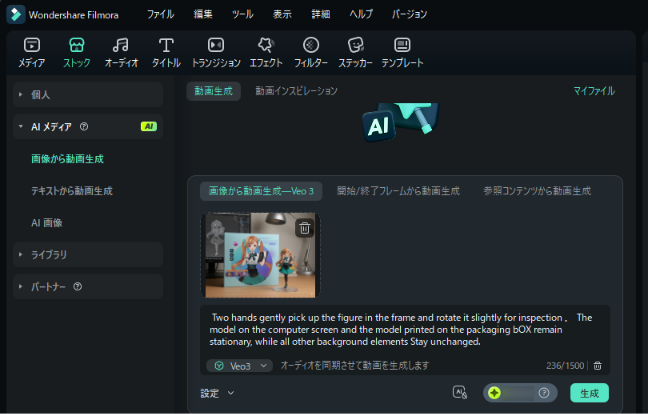Image resolution: width=648 pixels, height=414 pixels.
Task: Open the テンプレート (Templates) panel
Action: (402, 52)
